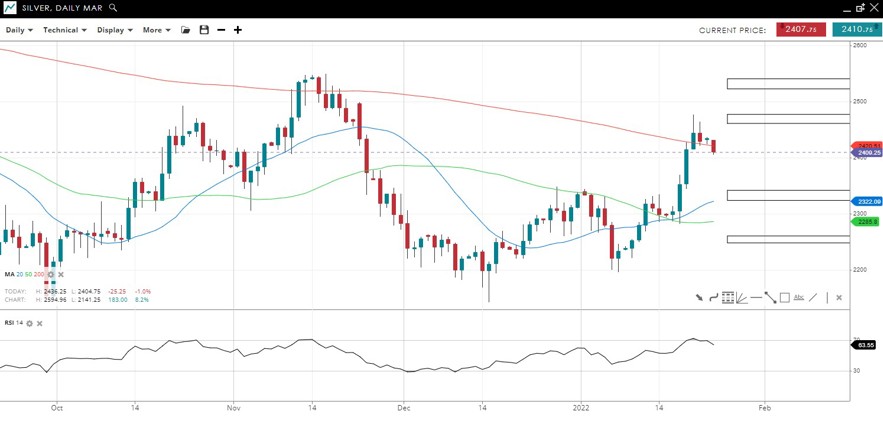Remove the MA indicator with its X
The width and height of the screenshot is (883, 421).
tap(61, 274)
